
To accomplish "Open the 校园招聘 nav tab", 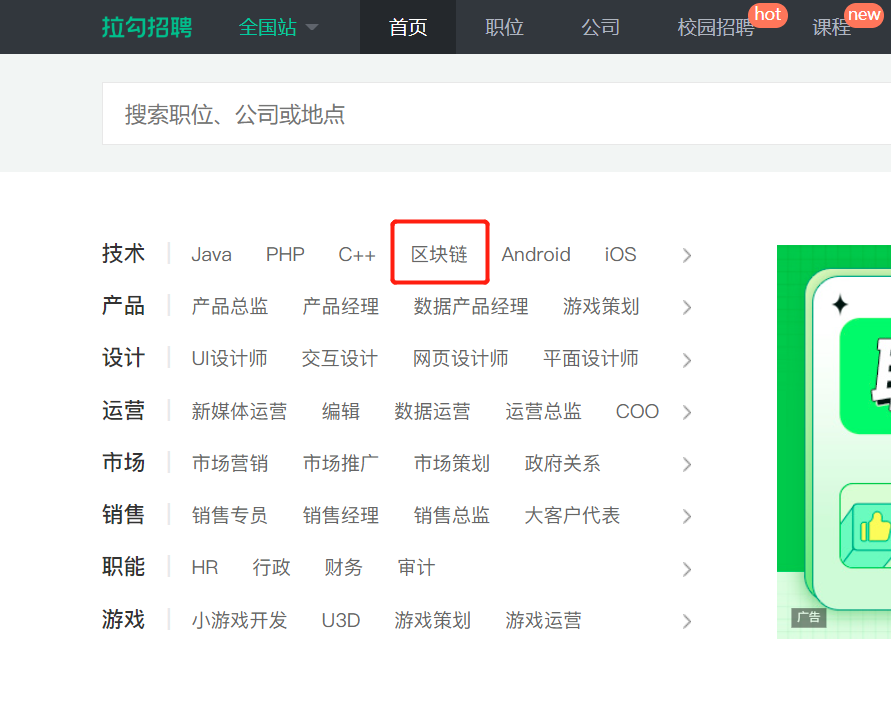I will [x=715, y=27].
